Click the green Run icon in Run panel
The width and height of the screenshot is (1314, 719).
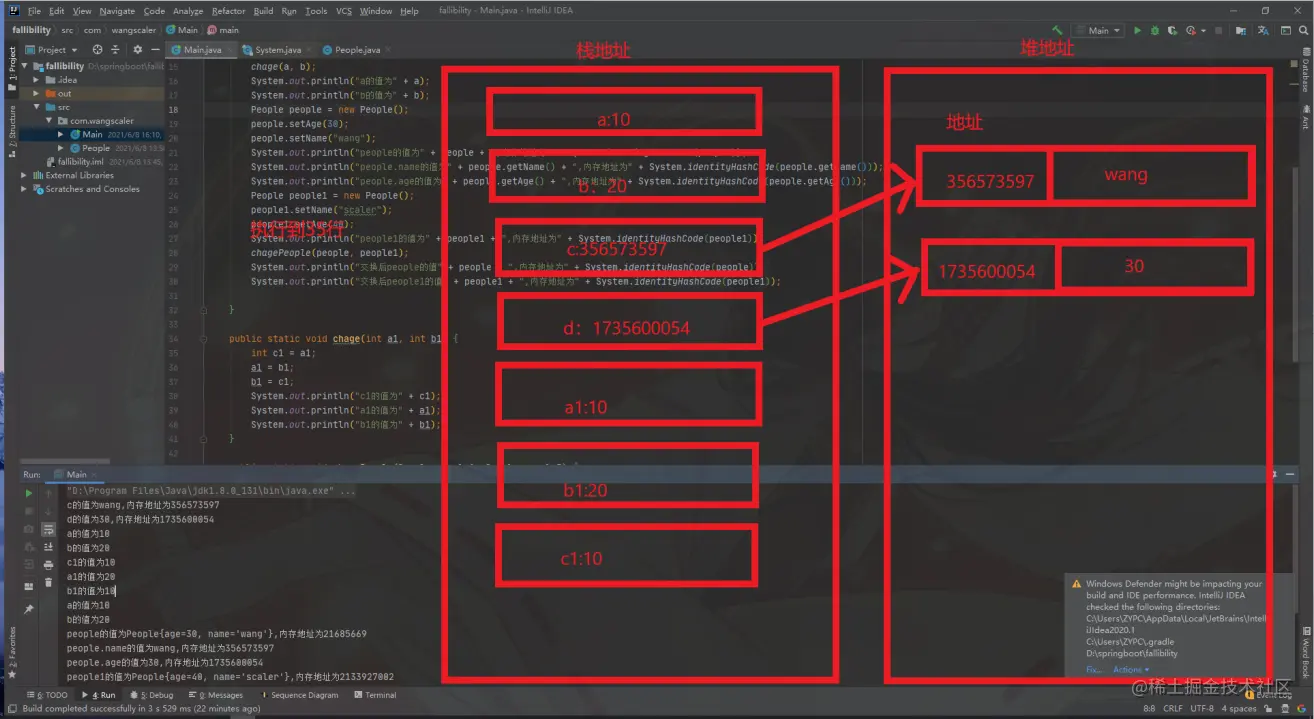pos(29,493)
